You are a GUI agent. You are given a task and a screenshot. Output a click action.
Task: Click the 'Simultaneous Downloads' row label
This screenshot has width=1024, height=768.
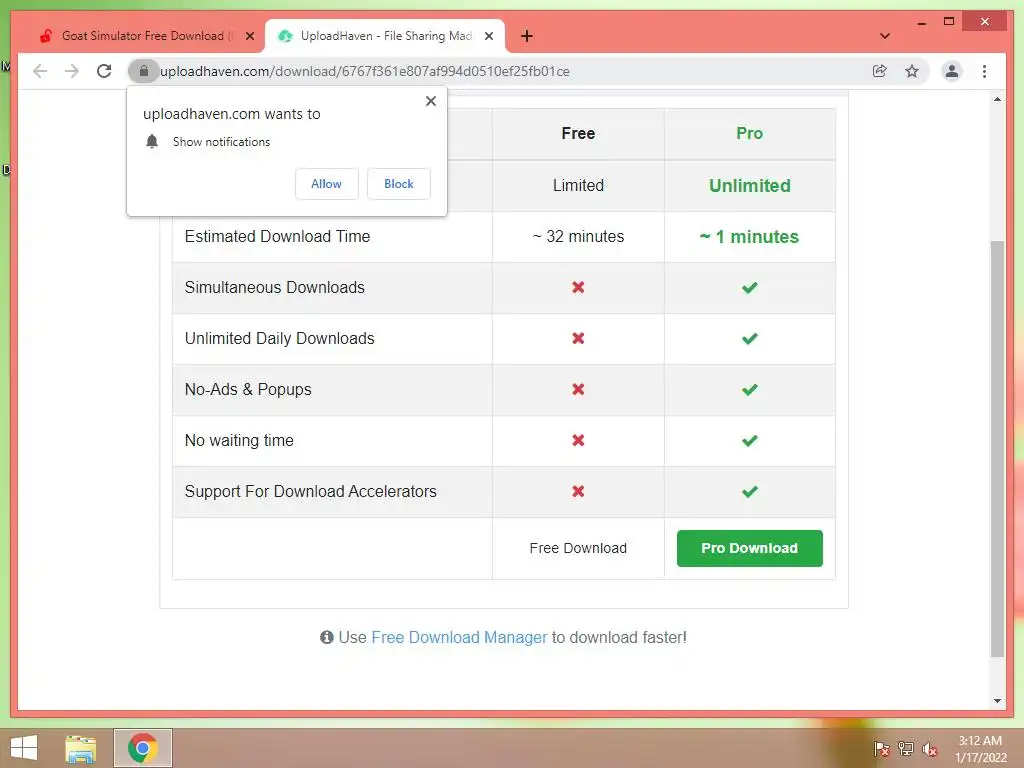[274, 287]
